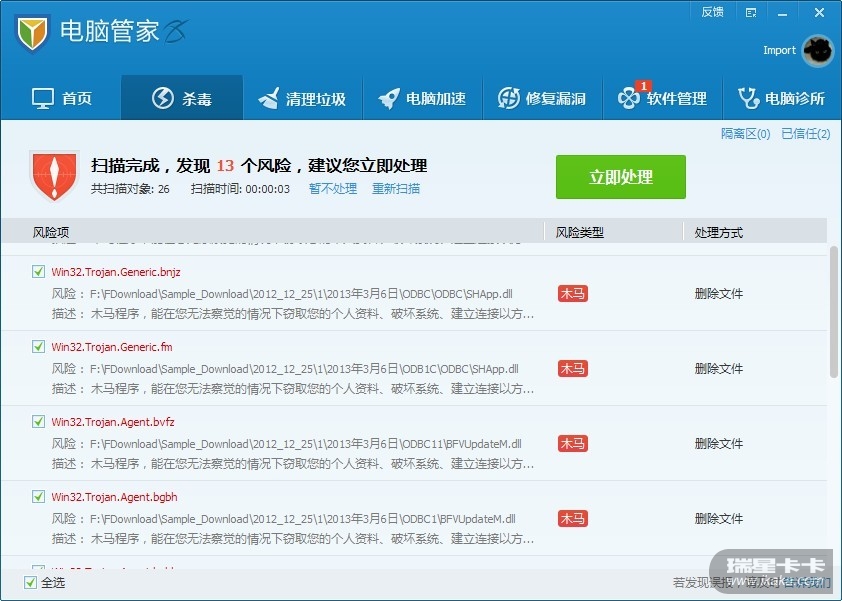Click the Import username label

pos(779,50)
